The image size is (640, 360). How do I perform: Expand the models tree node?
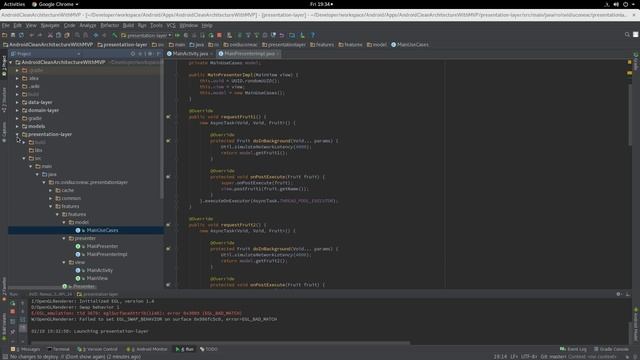pyautogui.click(x=17, y=126)
